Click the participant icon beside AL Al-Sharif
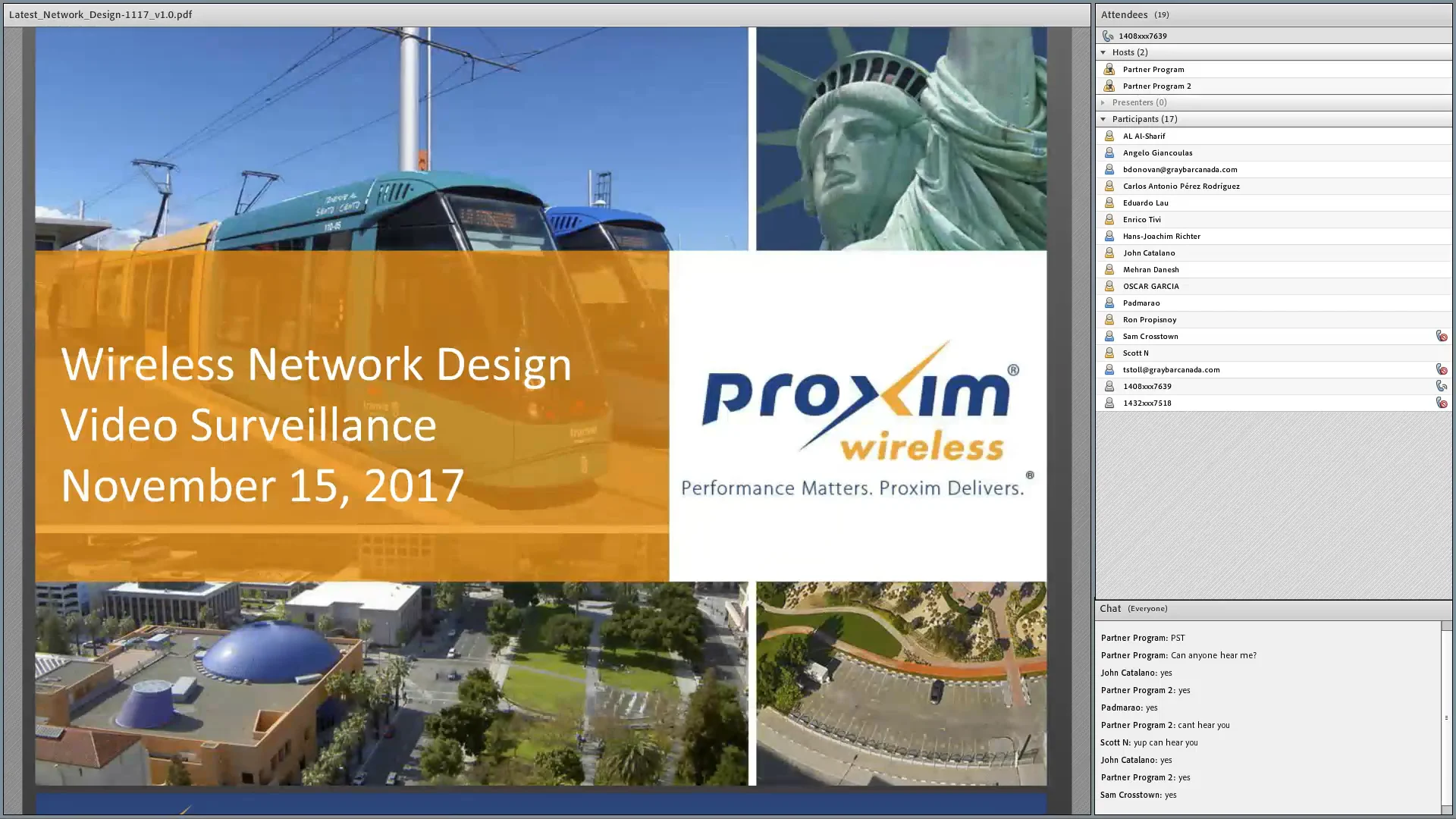Viewport: 1456px width, 819px height. pyautogui.click(x=1109, y=136)
